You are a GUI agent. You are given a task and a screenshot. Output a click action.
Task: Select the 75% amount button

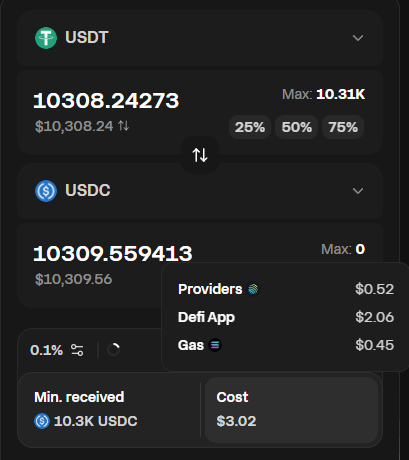343,127
